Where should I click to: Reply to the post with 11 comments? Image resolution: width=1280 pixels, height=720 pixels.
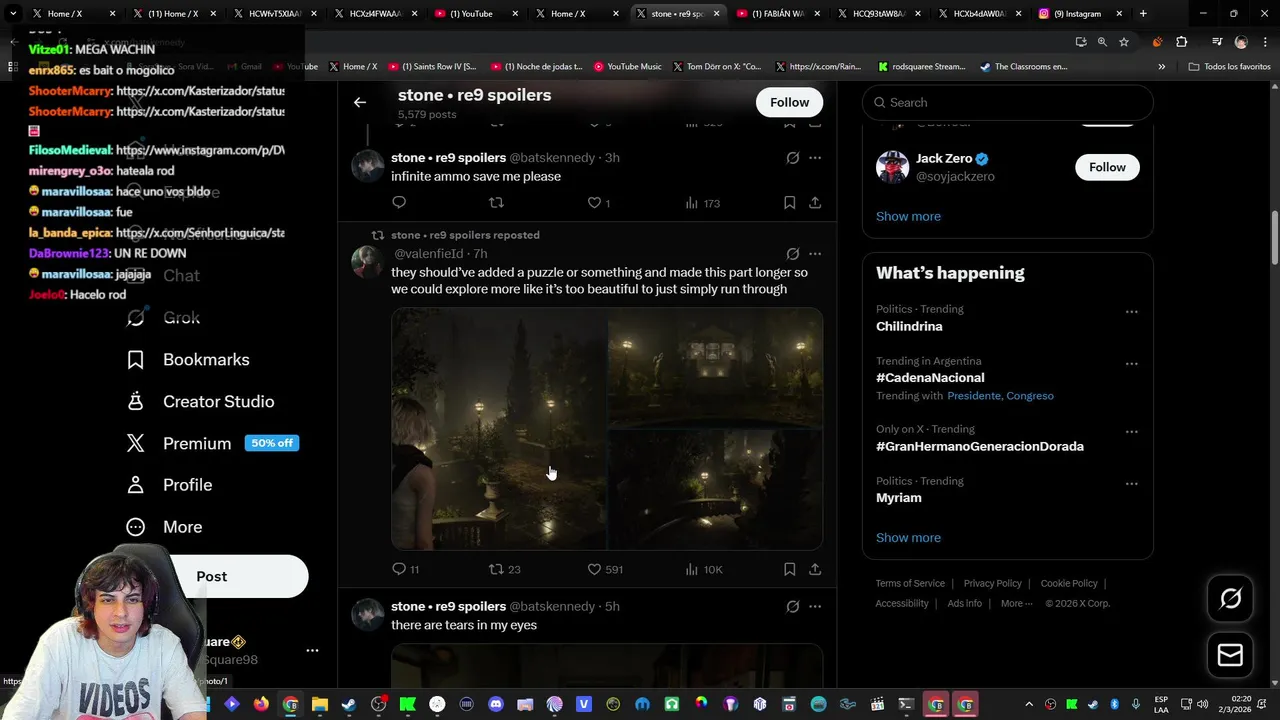click(405, 569)
